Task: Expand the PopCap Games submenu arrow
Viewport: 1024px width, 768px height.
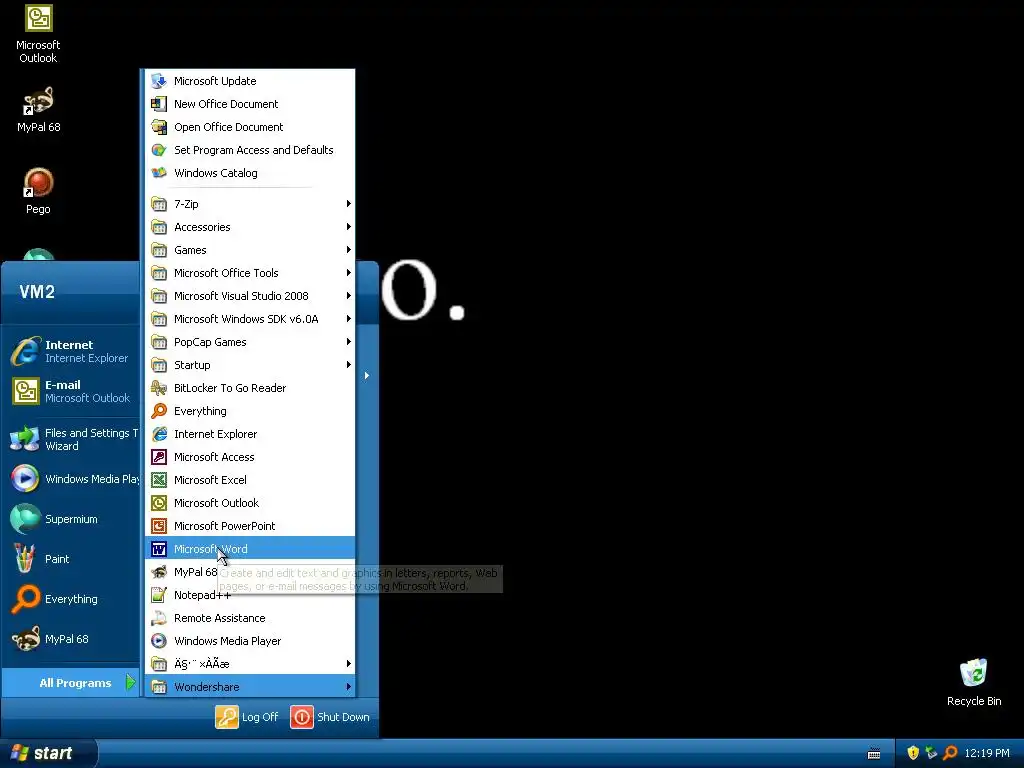Action: (349, 342)
